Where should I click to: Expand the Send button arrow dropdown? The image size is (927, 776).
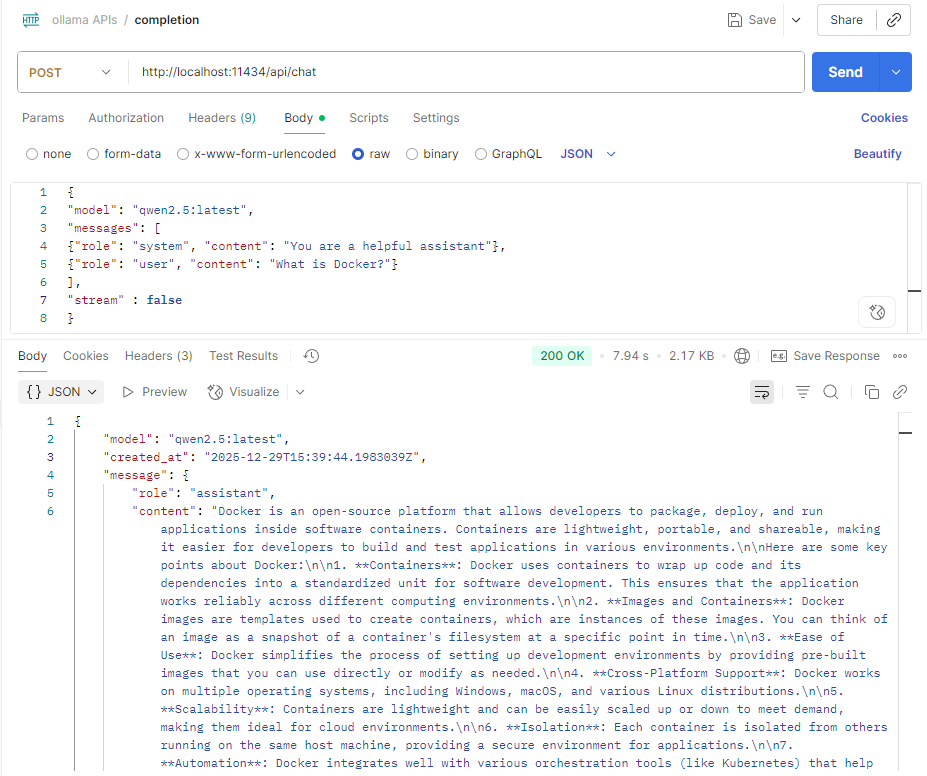point(895,72)
